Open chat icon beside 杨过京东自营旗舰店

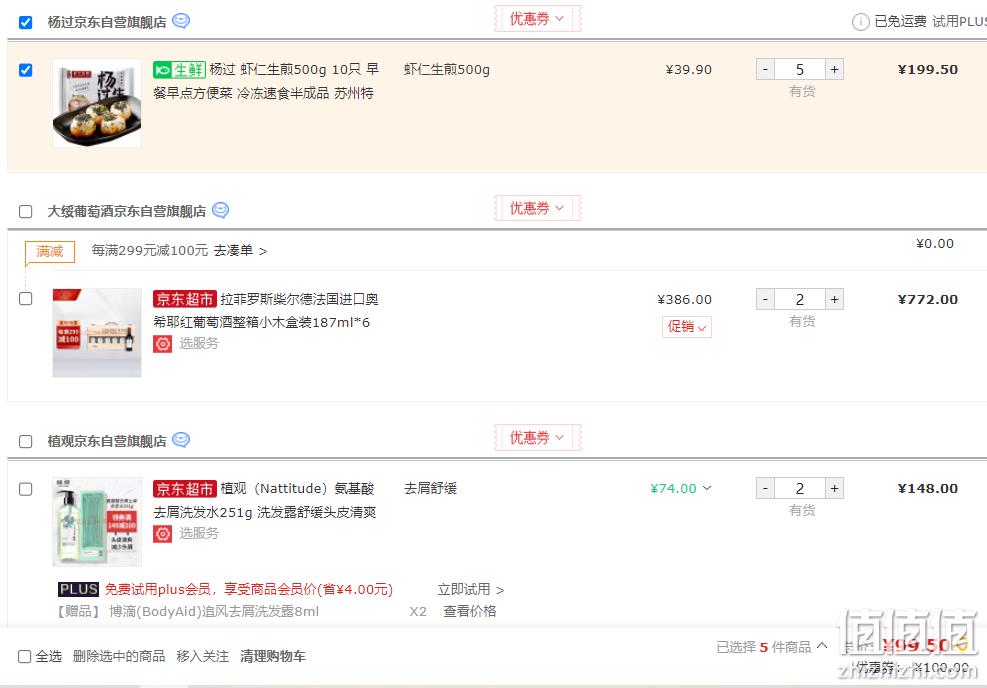click(x=181, y=21)
